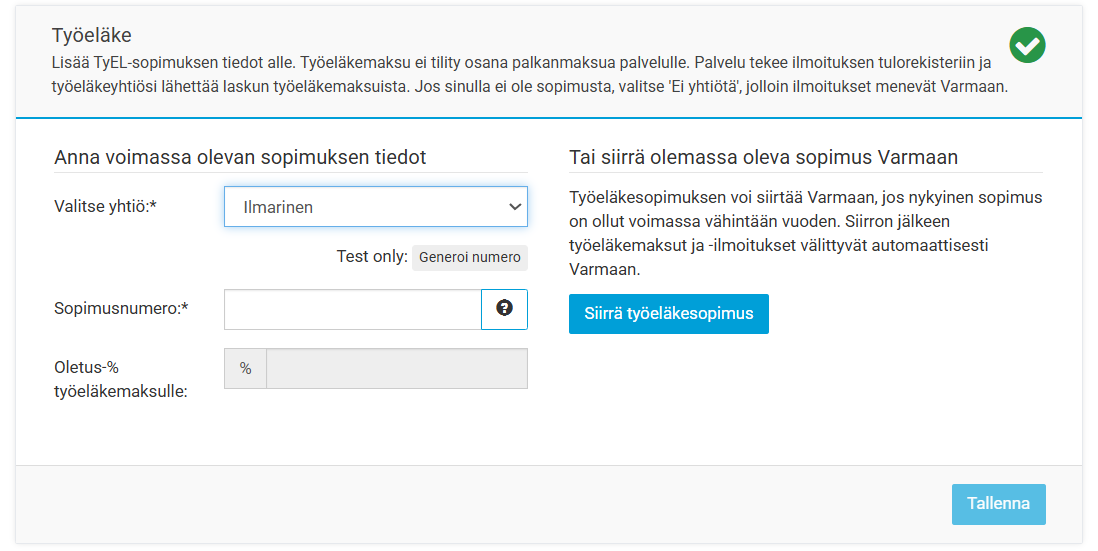Click the Valitse yhtiö label

coord(105,207)
